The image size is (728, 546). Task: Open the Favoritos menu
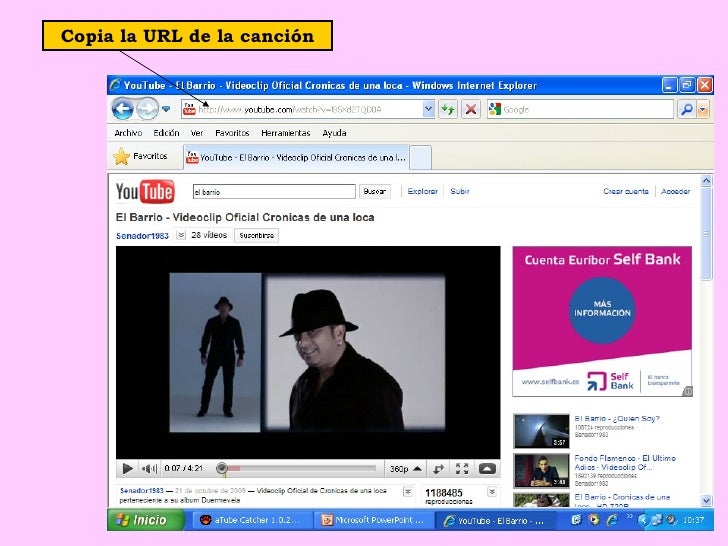pyautogui.click(x=232, y=133)
